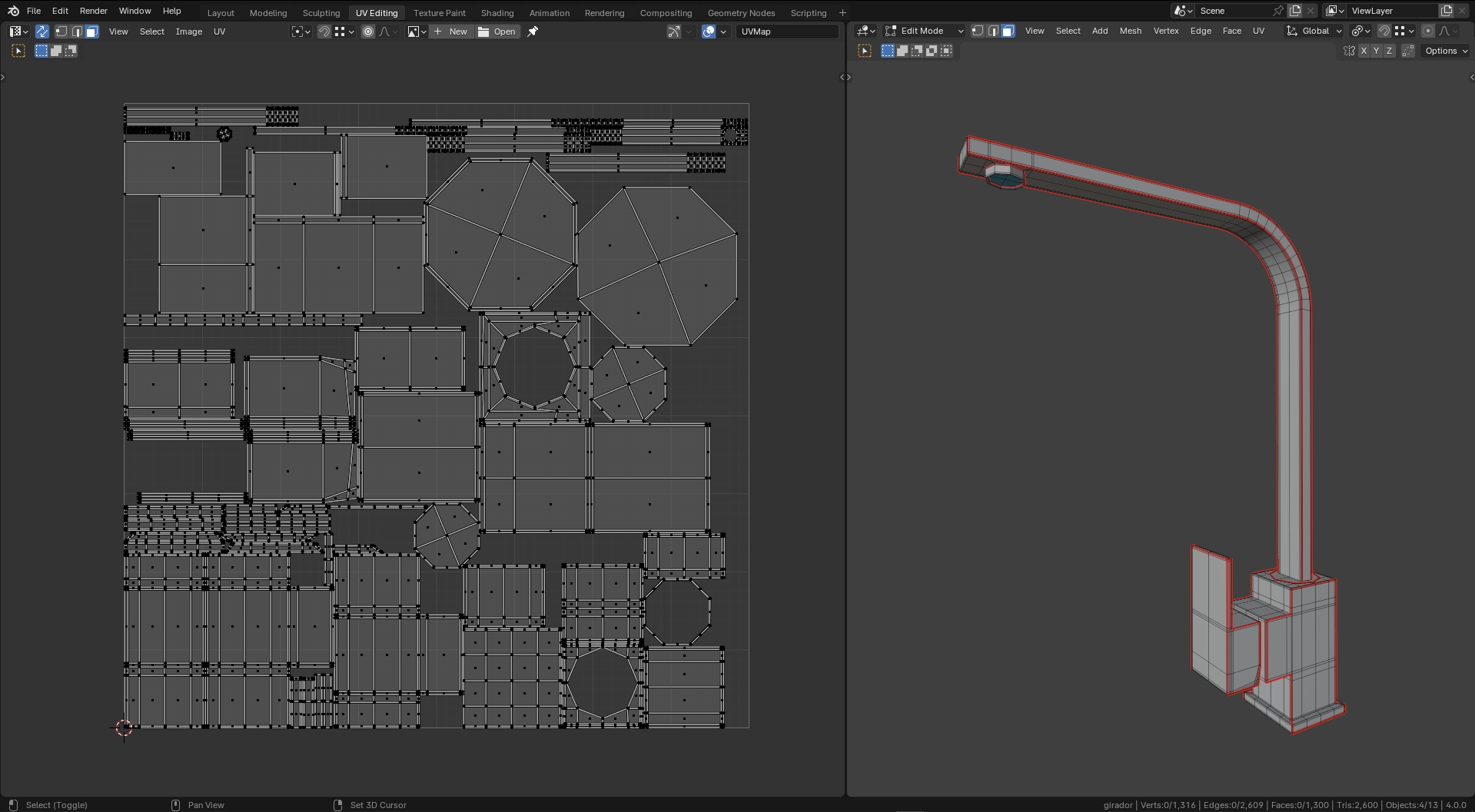Click the pin image icon in UV editor
Viewport: 1475px width, 812px height.
(533, 31)
